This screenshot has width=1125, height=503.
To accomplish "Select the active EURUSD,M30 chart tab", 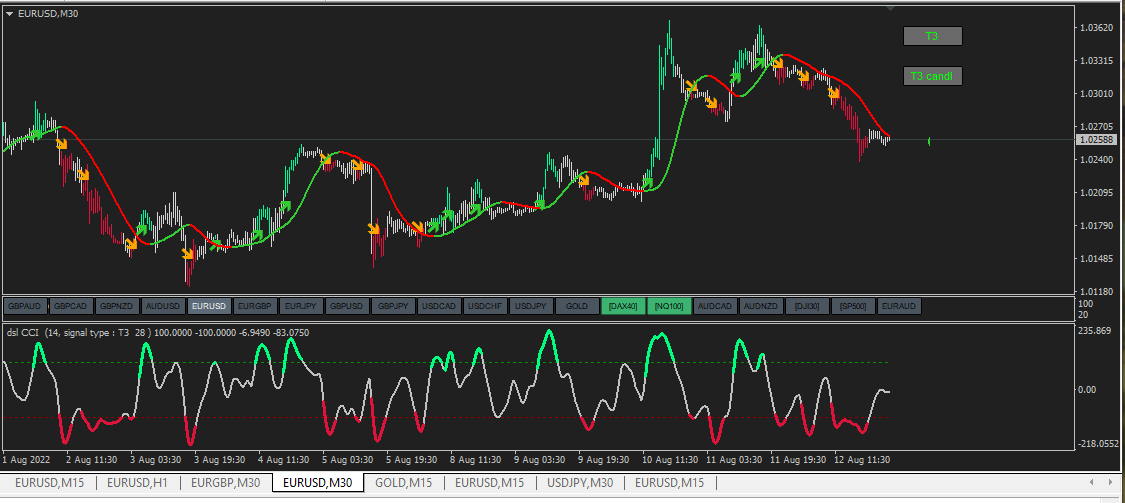I will pyautogui.click(x=318, y=483).
